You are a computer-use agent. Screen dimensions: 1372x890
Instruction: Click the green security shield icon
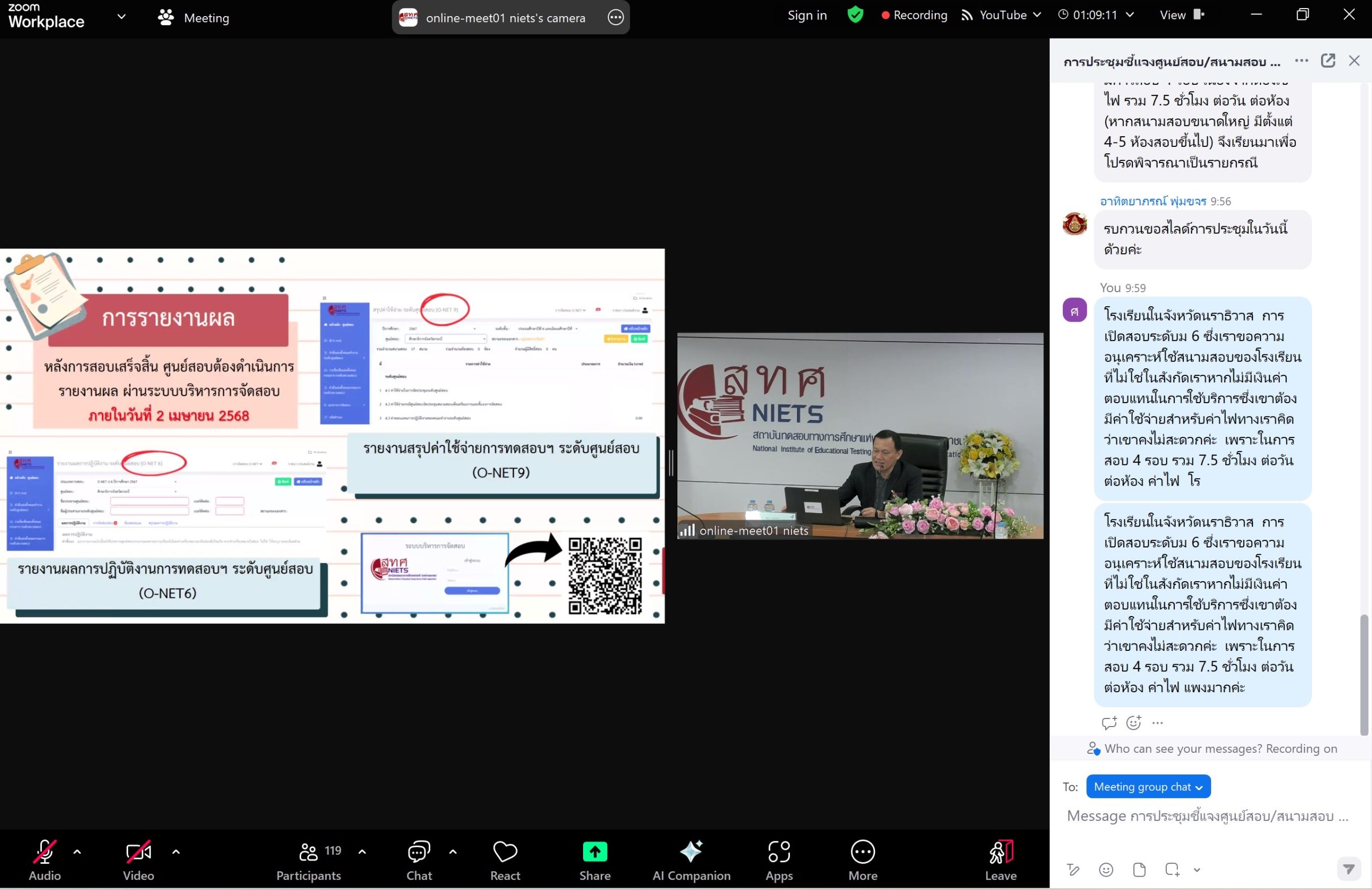tap(855, 14)
